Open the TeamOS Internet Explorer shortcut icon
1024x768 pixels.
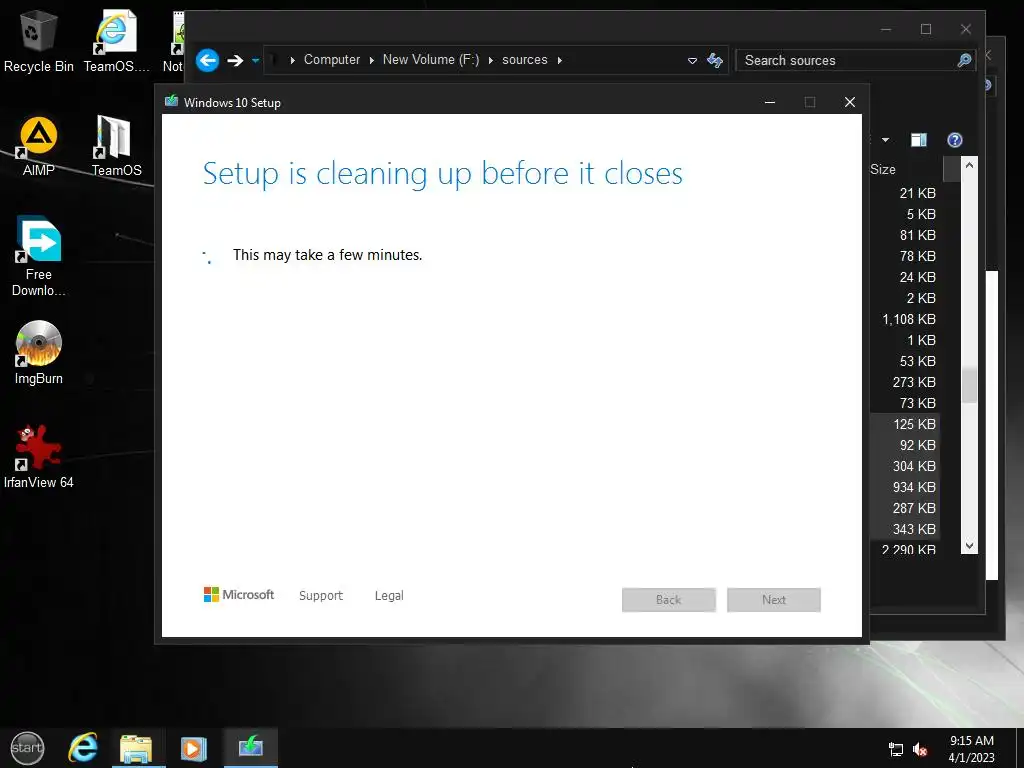(x=116, y=40)
